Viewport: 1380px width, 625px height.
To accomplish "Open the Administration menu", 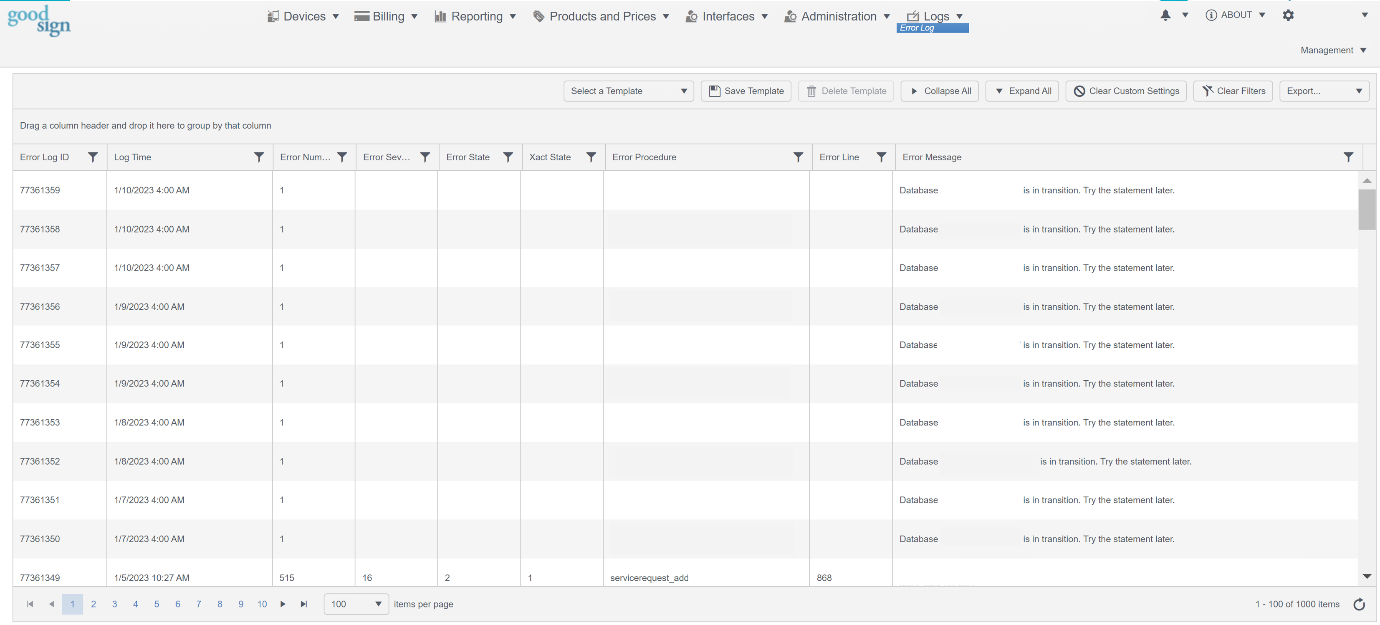I will tap(837, 16).
